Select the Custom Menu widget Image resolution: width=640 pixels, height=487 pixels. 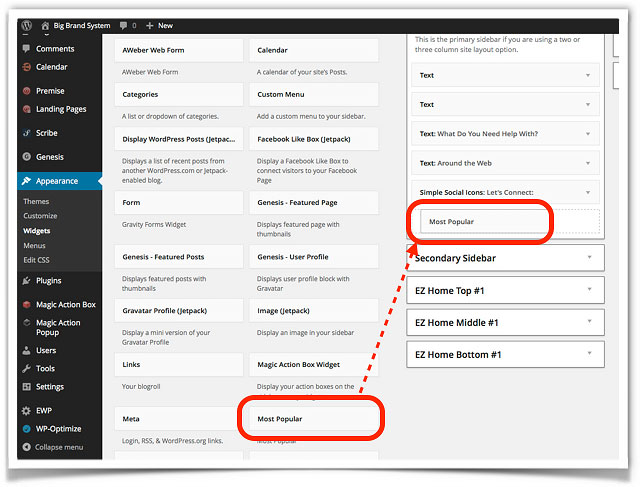click(x=313, y=94)
